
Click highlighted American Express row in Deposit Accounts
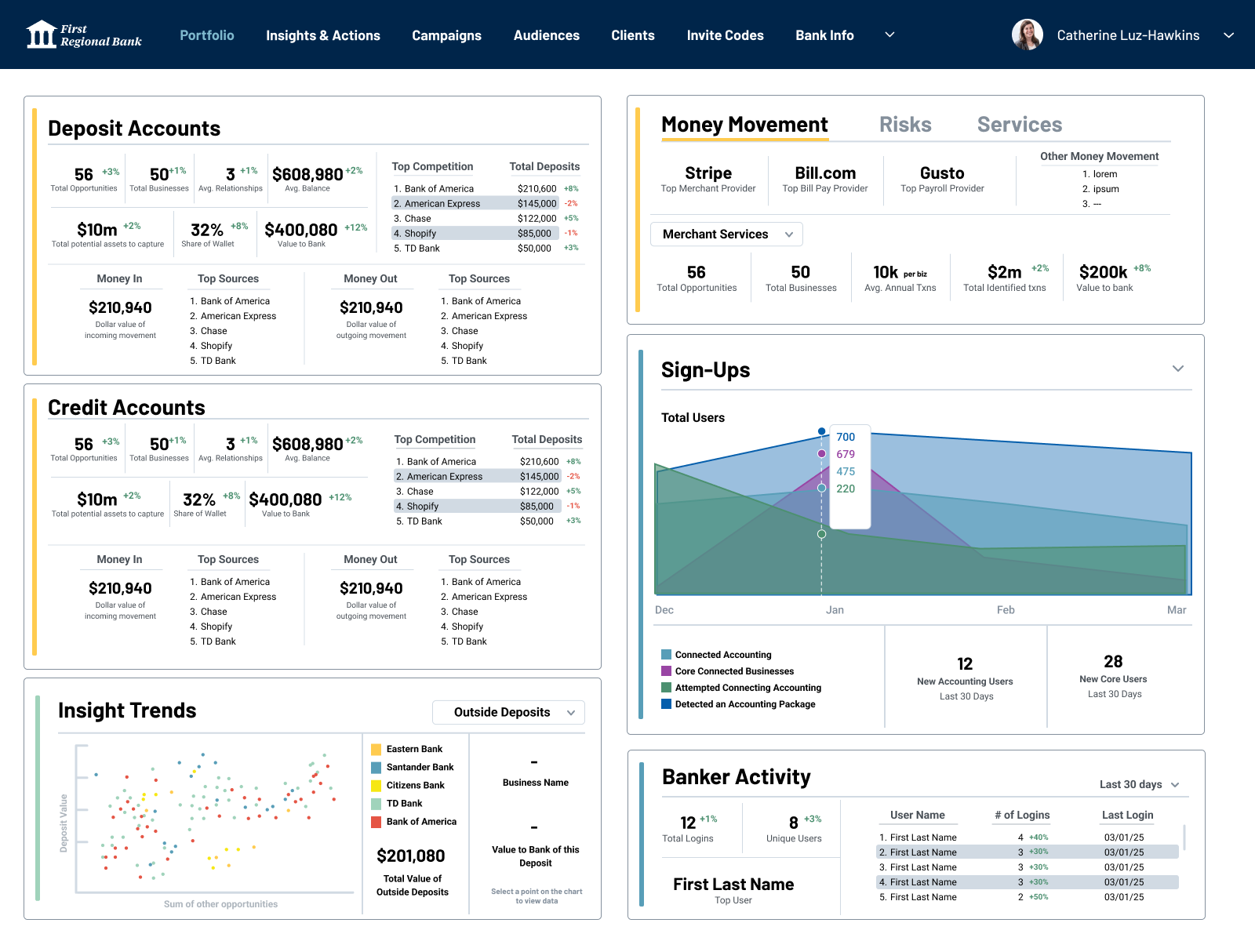point(475,203)
